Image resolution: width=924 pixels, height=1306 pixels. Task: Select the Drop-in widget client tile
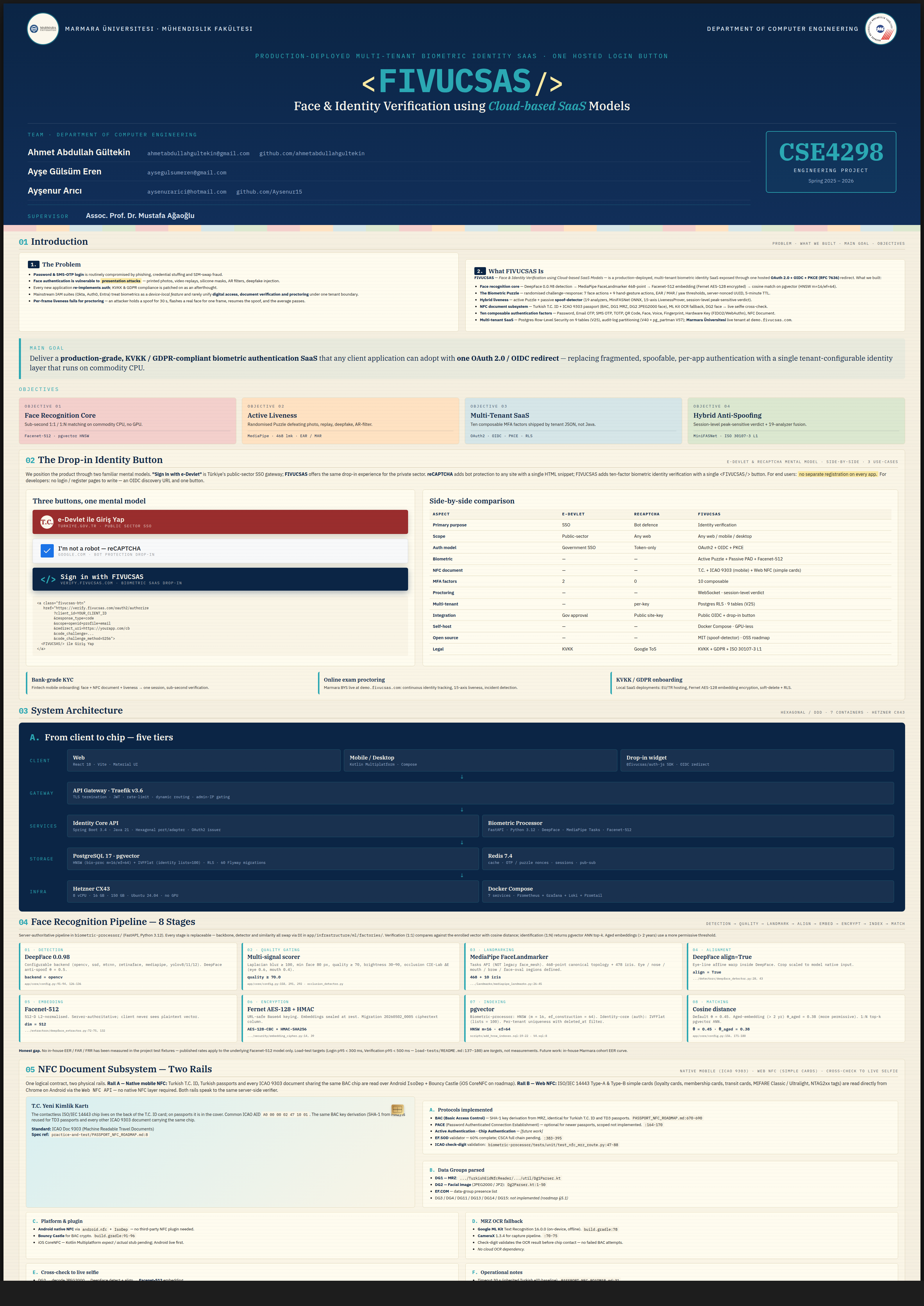pos(757,760)
